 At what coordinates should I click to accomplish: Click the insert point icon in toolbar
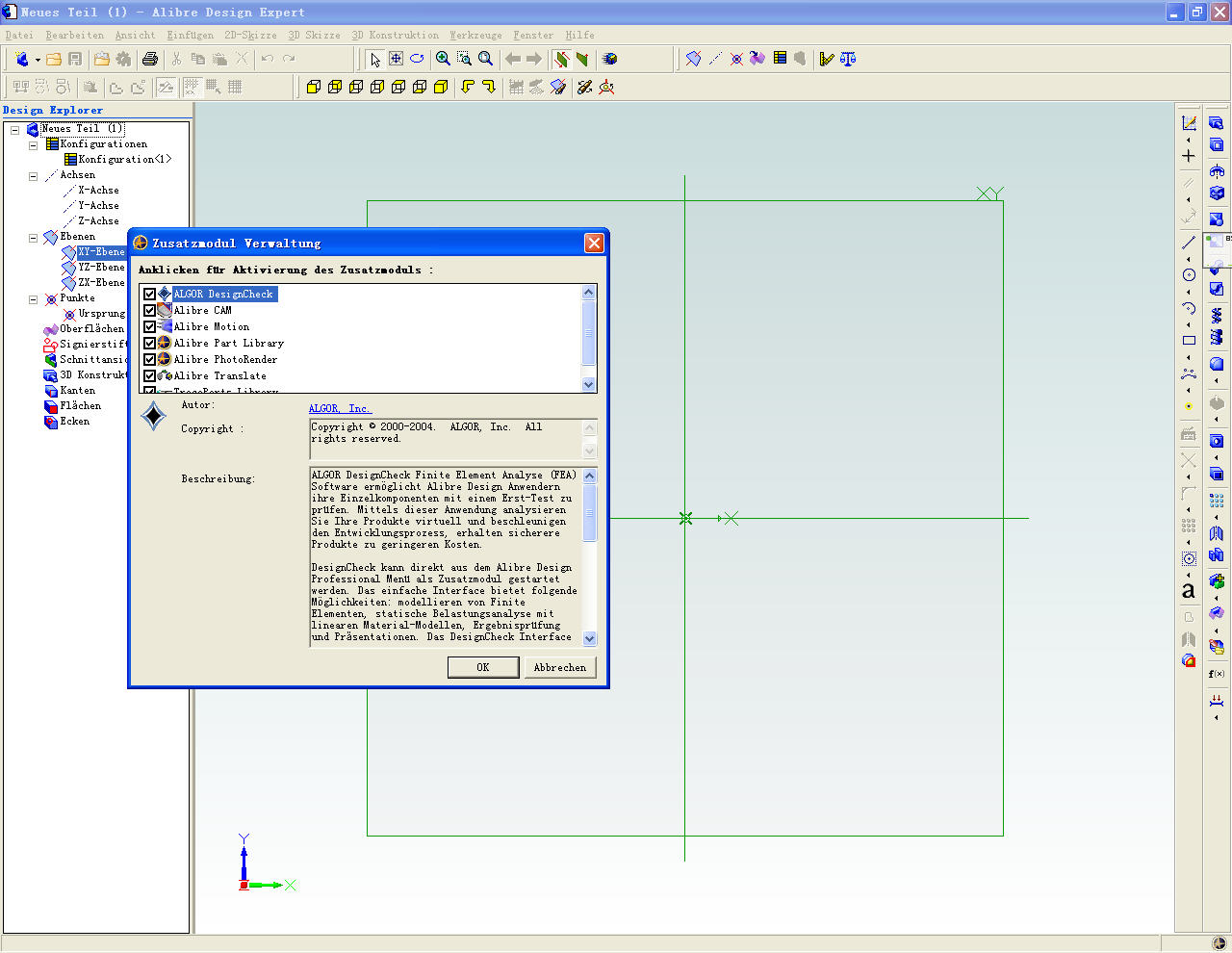[736, 59]
